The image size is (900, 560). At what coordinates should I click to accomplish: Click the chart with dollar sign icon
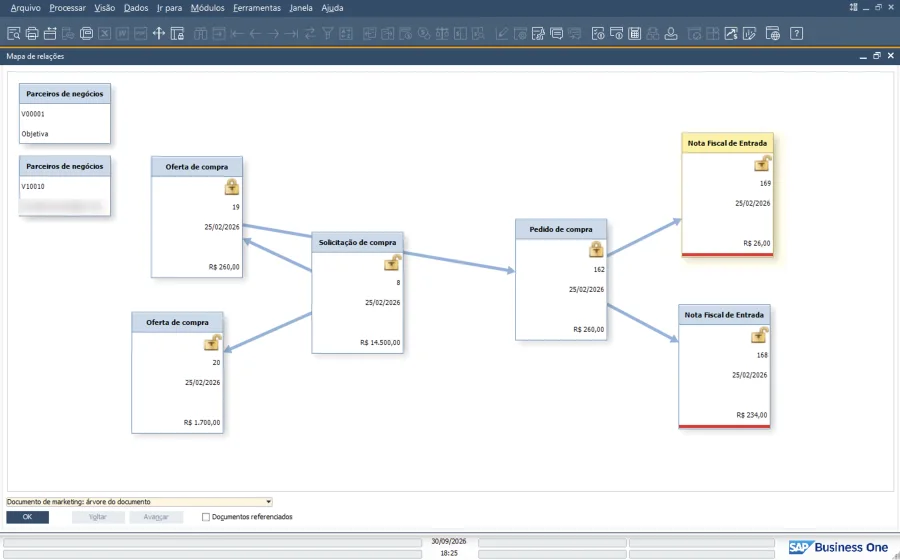pyautogui.click(x=731, y=34)
